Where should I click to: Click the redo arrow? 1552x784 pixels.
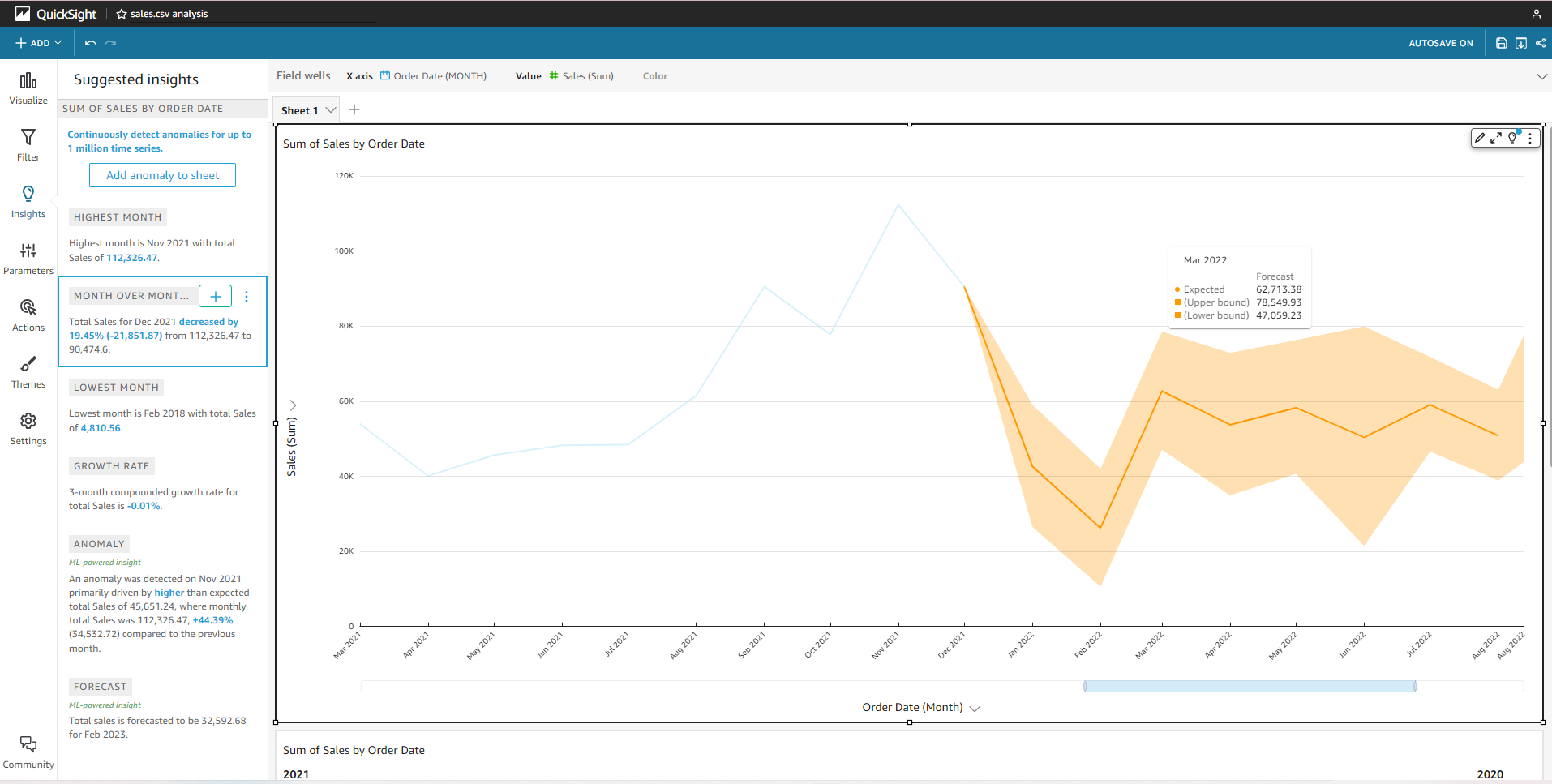click(x=111, y=43)
